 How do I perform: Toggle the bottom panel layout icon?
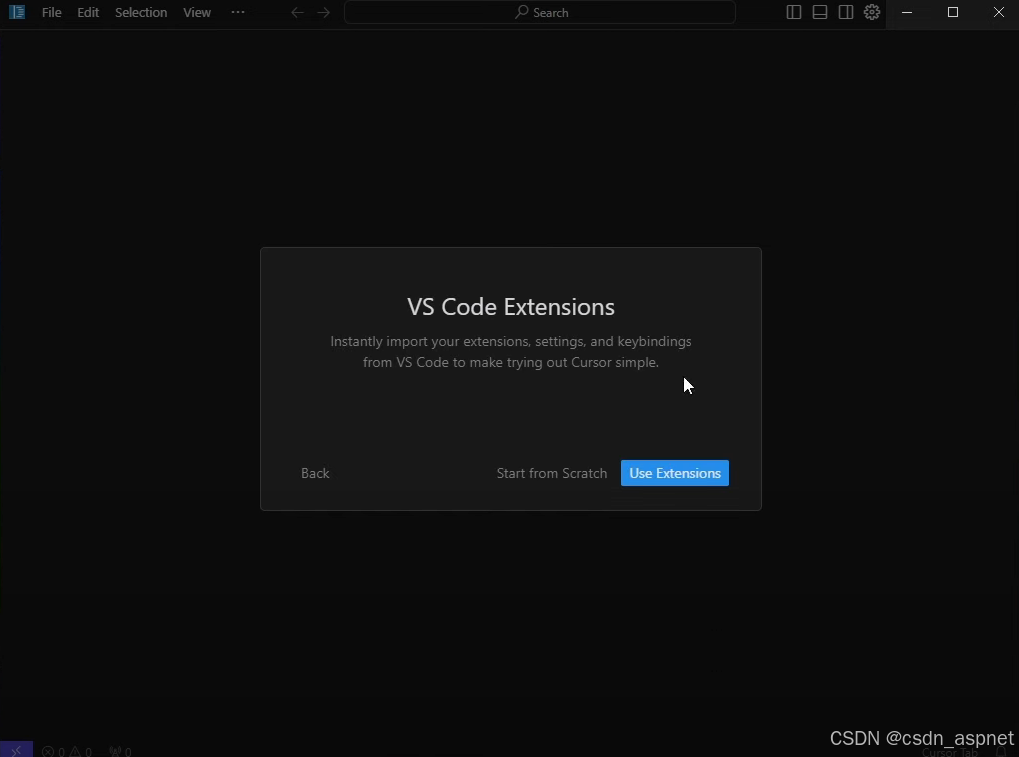(x=819, y=12)
